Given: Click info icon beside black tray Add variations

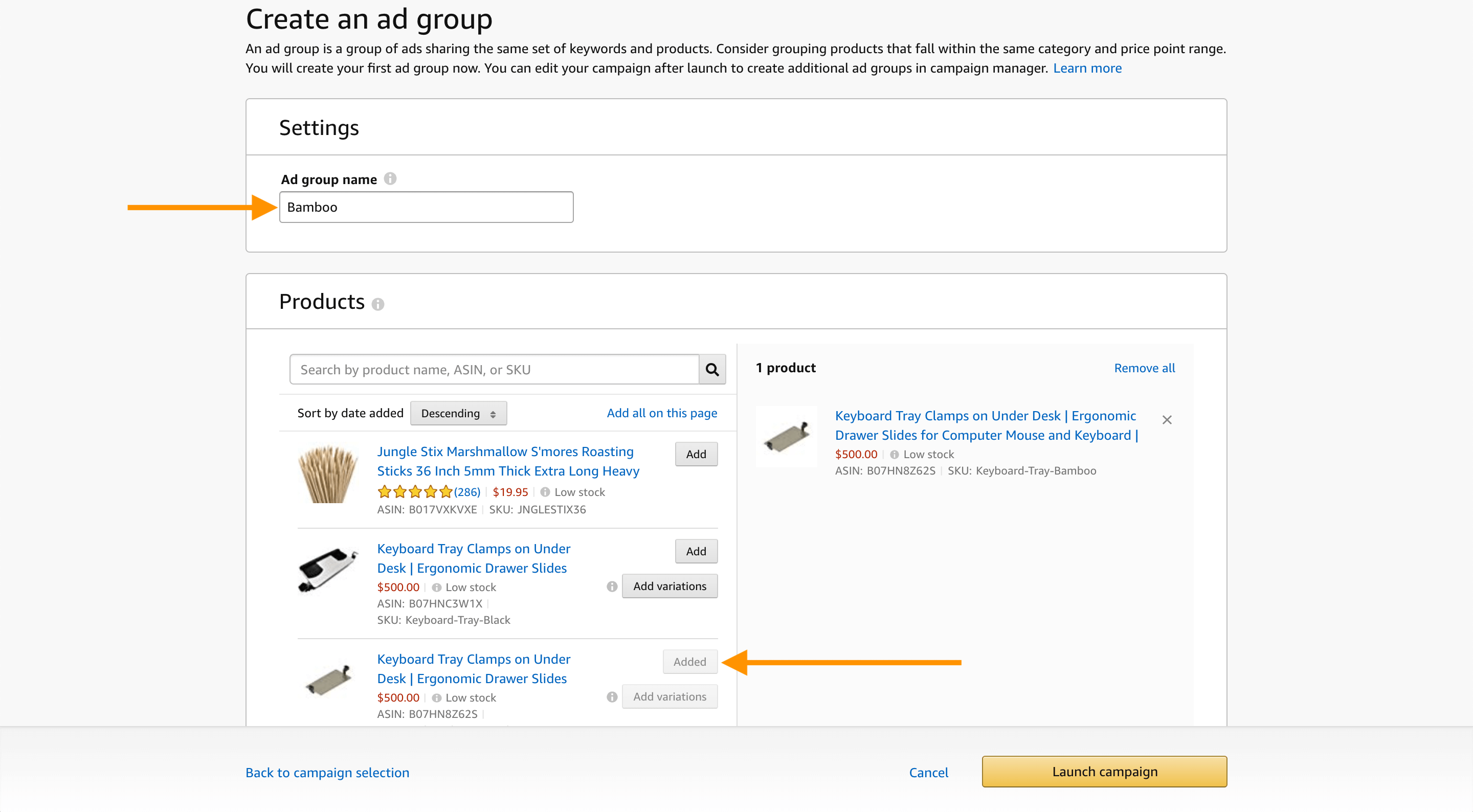Looking at the screenshot, I should pyautogui.click(x=612, y=586).
